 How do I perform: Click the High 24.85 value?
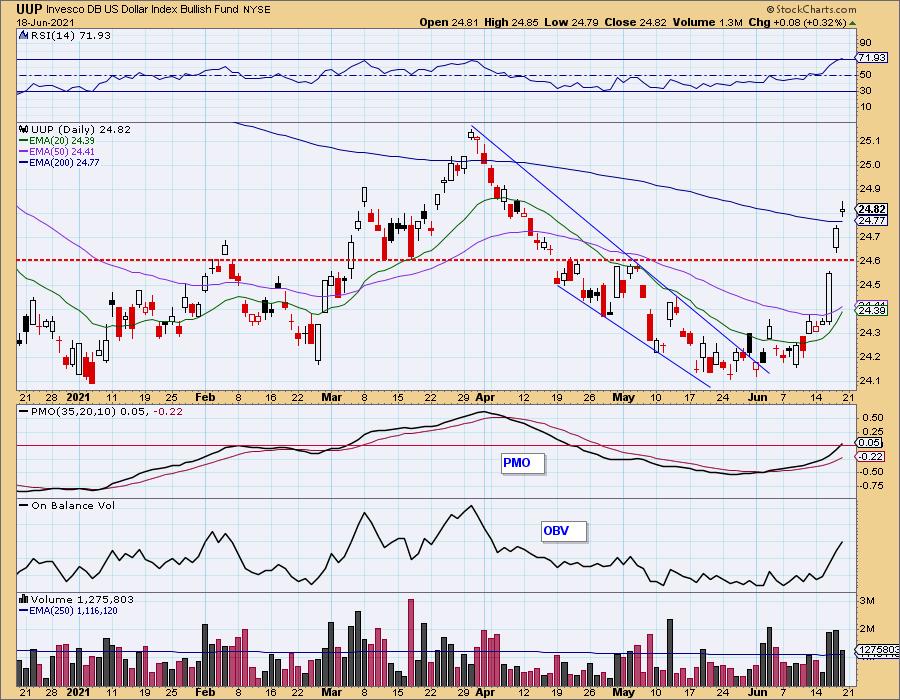click(511, 22)
